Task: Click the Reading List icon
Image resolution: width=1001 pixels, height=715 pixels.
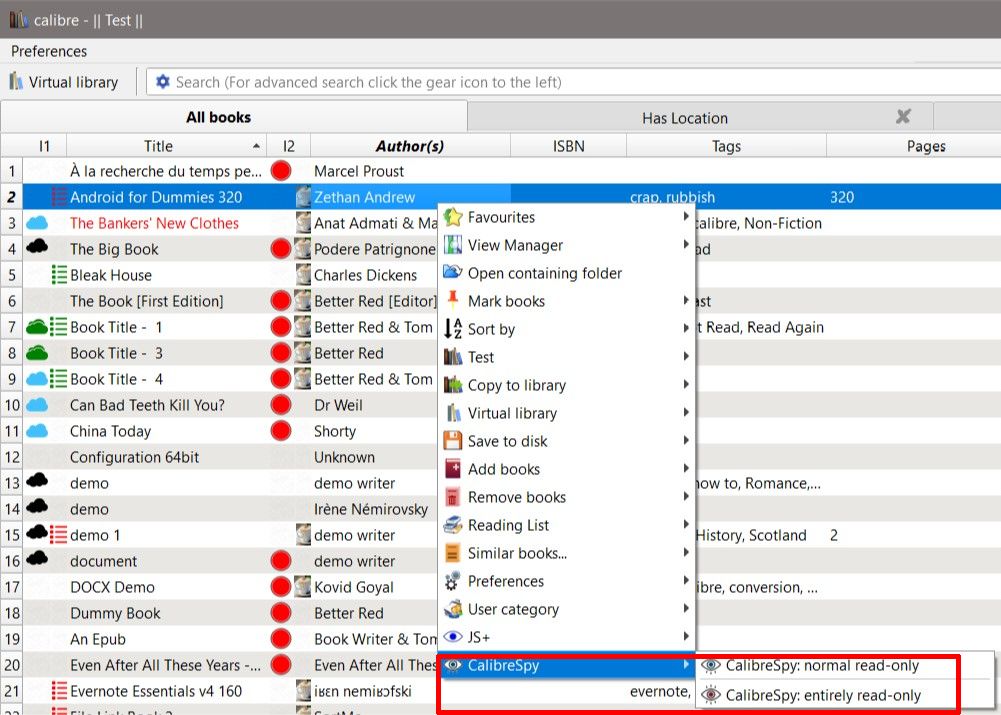Action: pyautogui.click(x=453, y=525)
